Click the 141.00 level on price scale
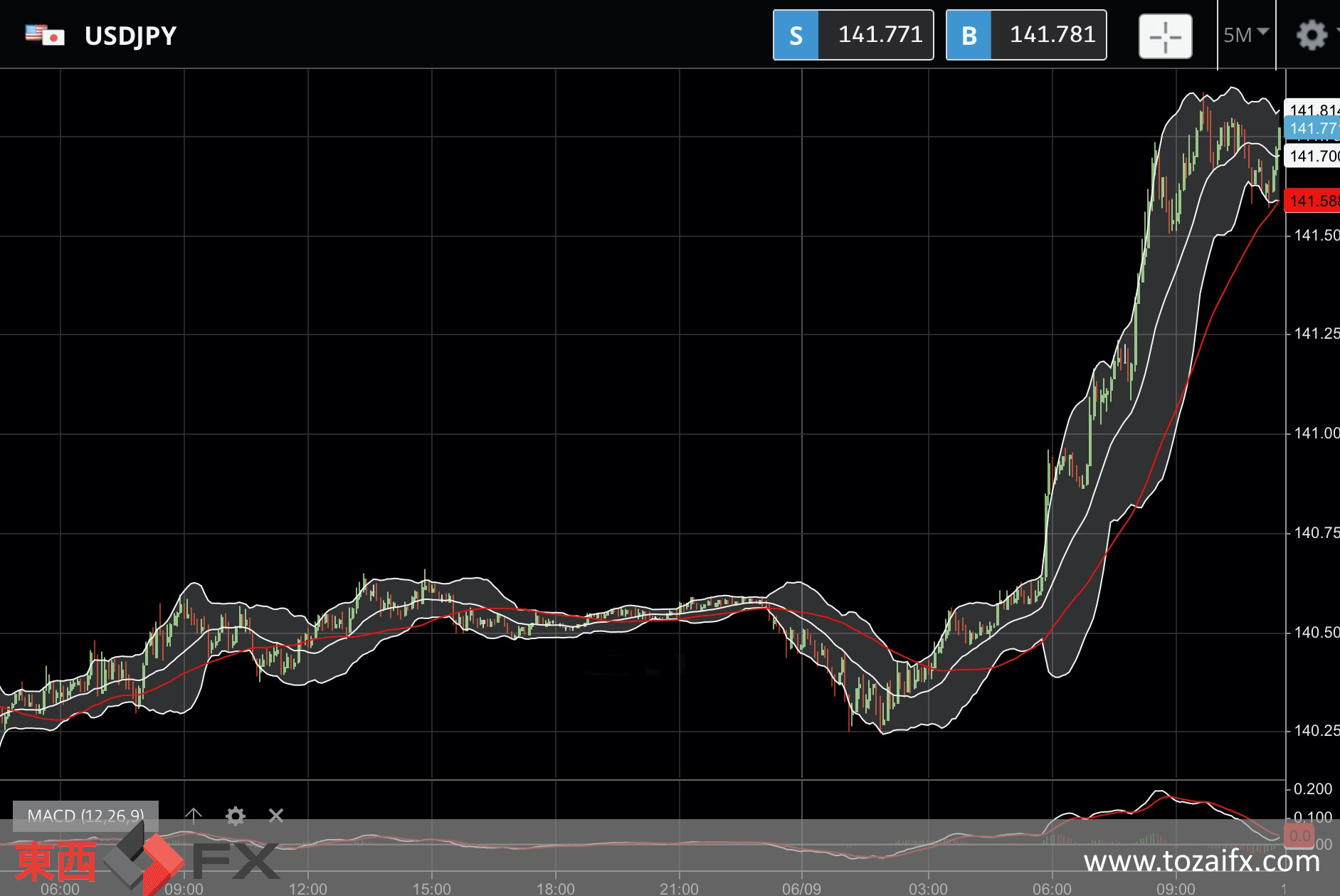The width and height of the screenshot is (1340, 896). pos(1316,433)
